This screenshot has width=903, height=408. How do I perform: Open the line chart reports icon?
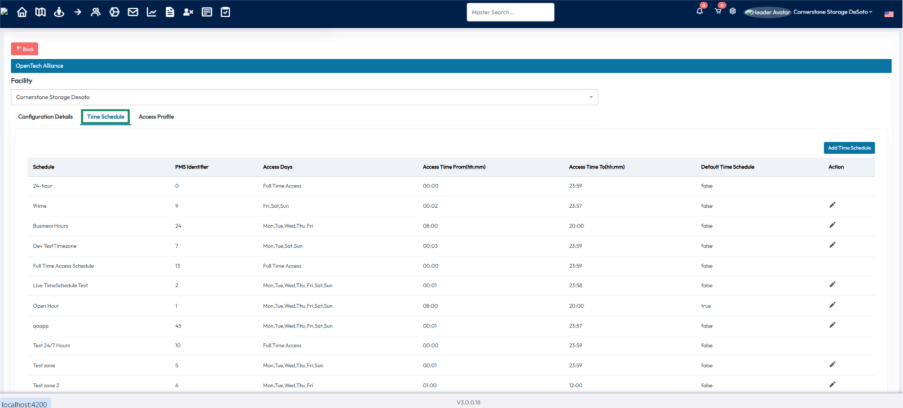(151, 12)
